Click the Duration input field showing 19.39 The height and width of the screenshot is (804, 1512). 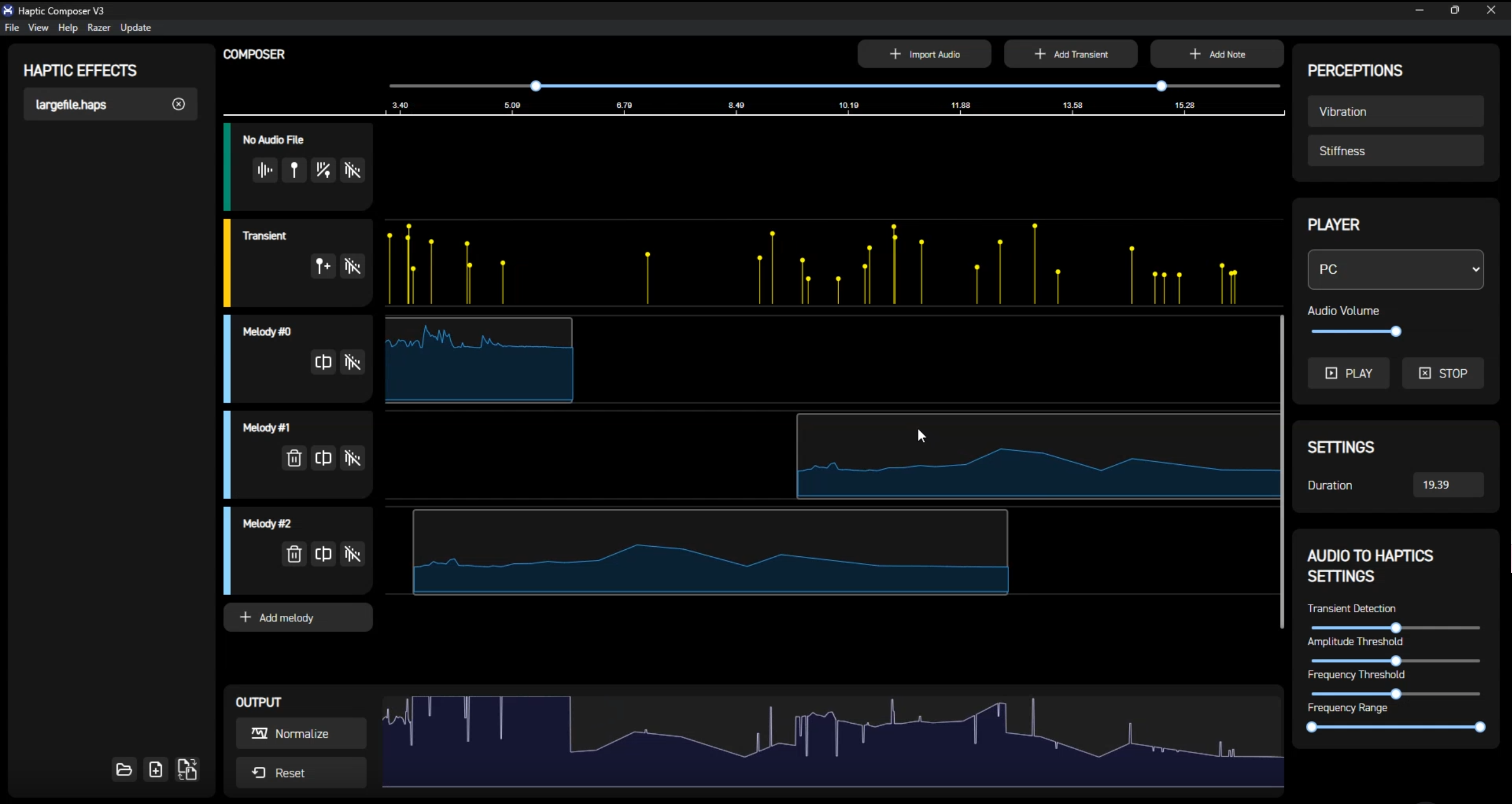pyautogui.click(x=1448, y=485)
